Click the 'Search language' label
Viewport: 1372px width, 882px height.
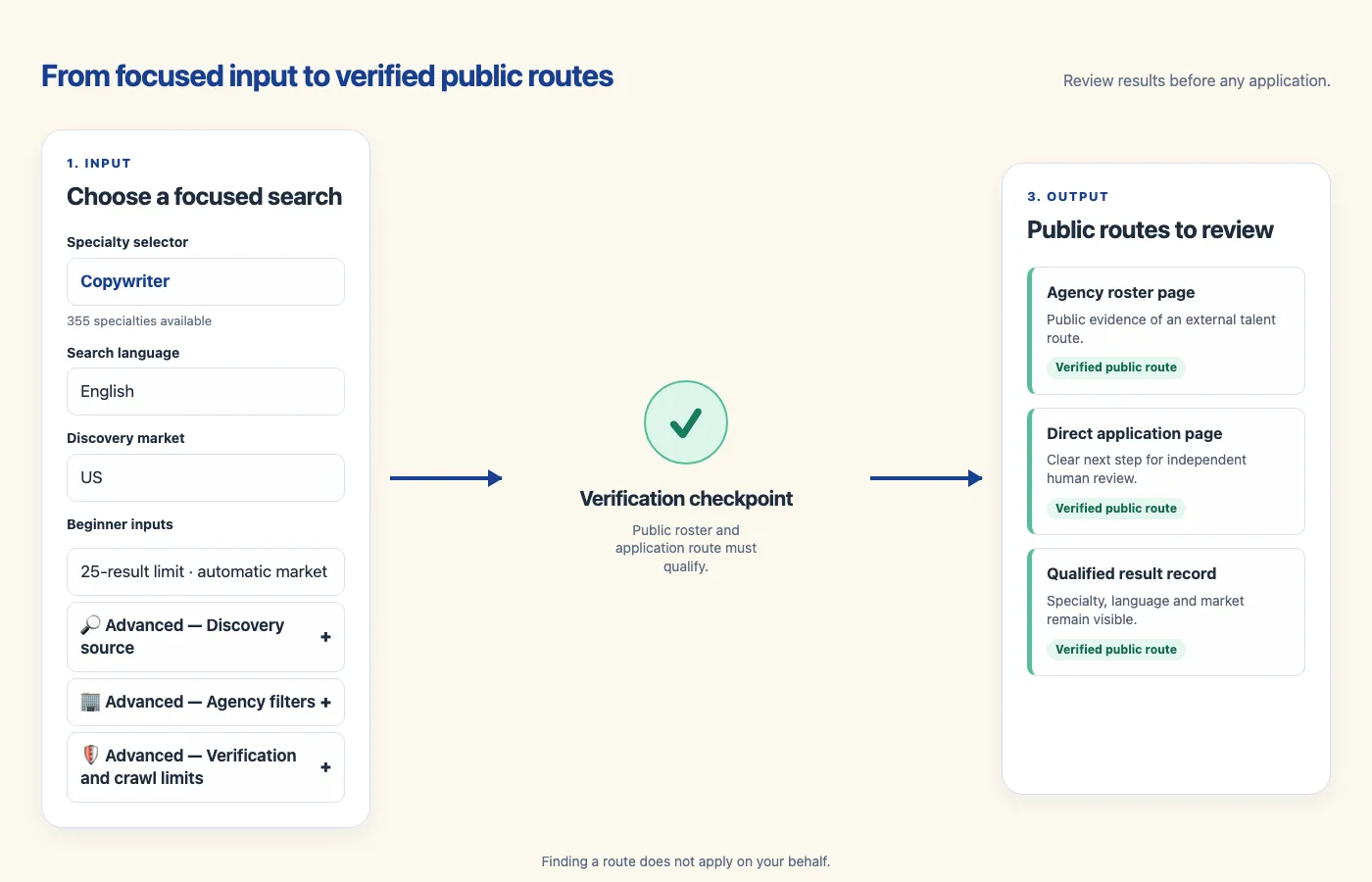click(122, 353)
